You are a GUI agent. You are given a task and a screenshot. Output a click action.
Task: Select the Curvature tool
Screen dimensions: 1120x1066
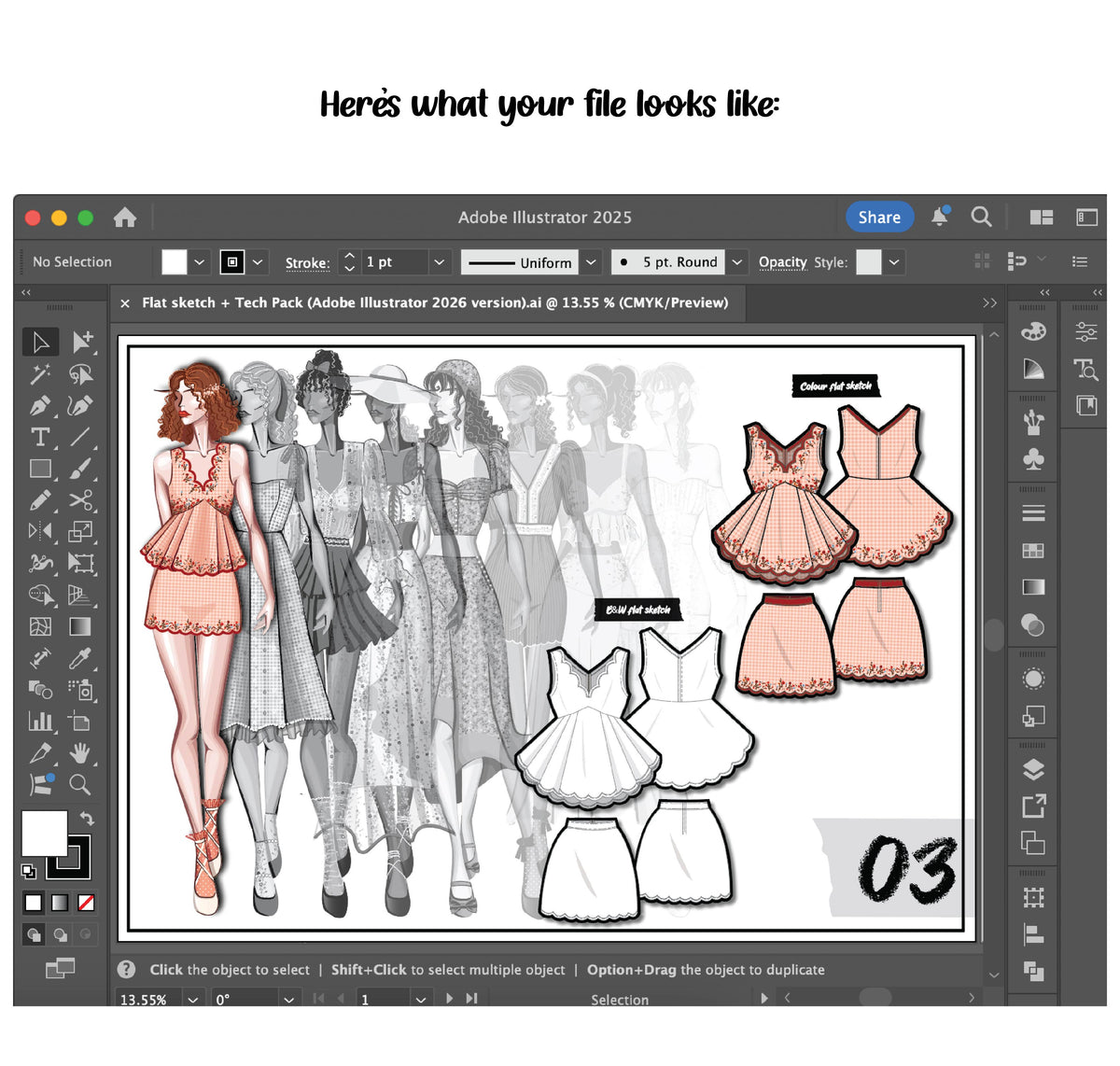[x=81, y=406]
